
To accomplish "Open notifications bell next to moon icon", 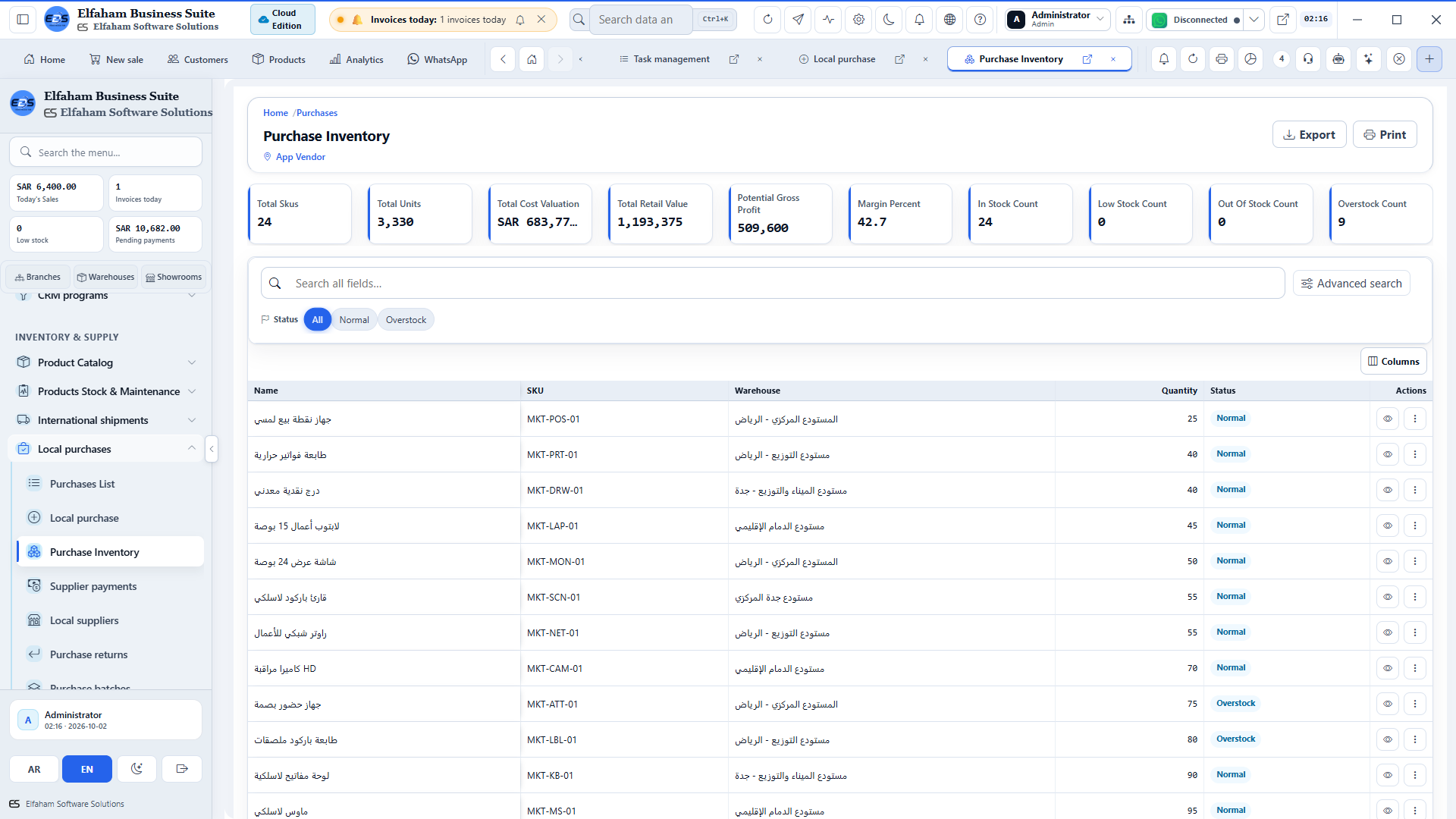I will pos(919,20).
